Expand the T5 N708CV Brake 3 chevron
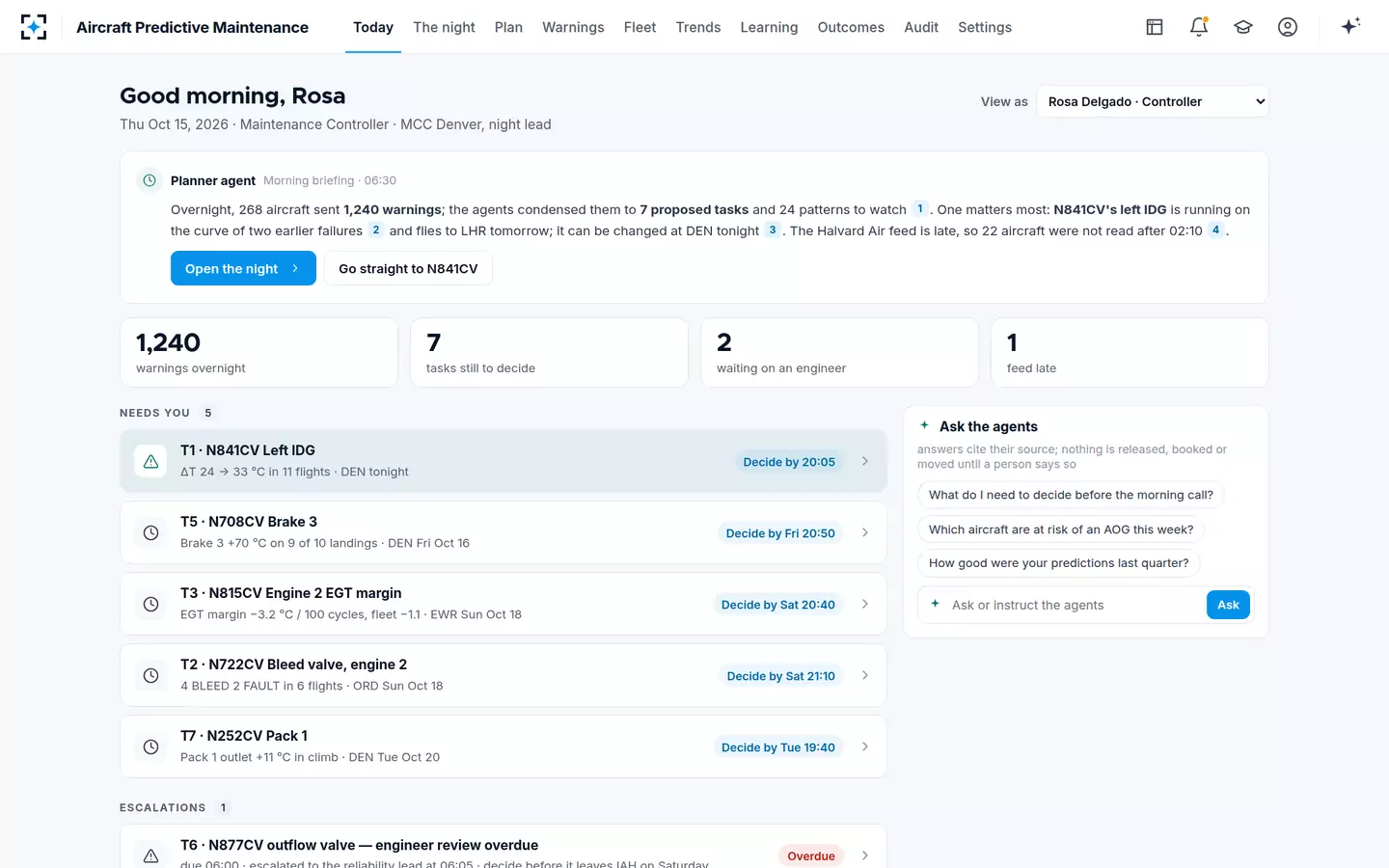The width and height of the screenshot is (1389, 868). pyautogui.click(x=865, y=533)
